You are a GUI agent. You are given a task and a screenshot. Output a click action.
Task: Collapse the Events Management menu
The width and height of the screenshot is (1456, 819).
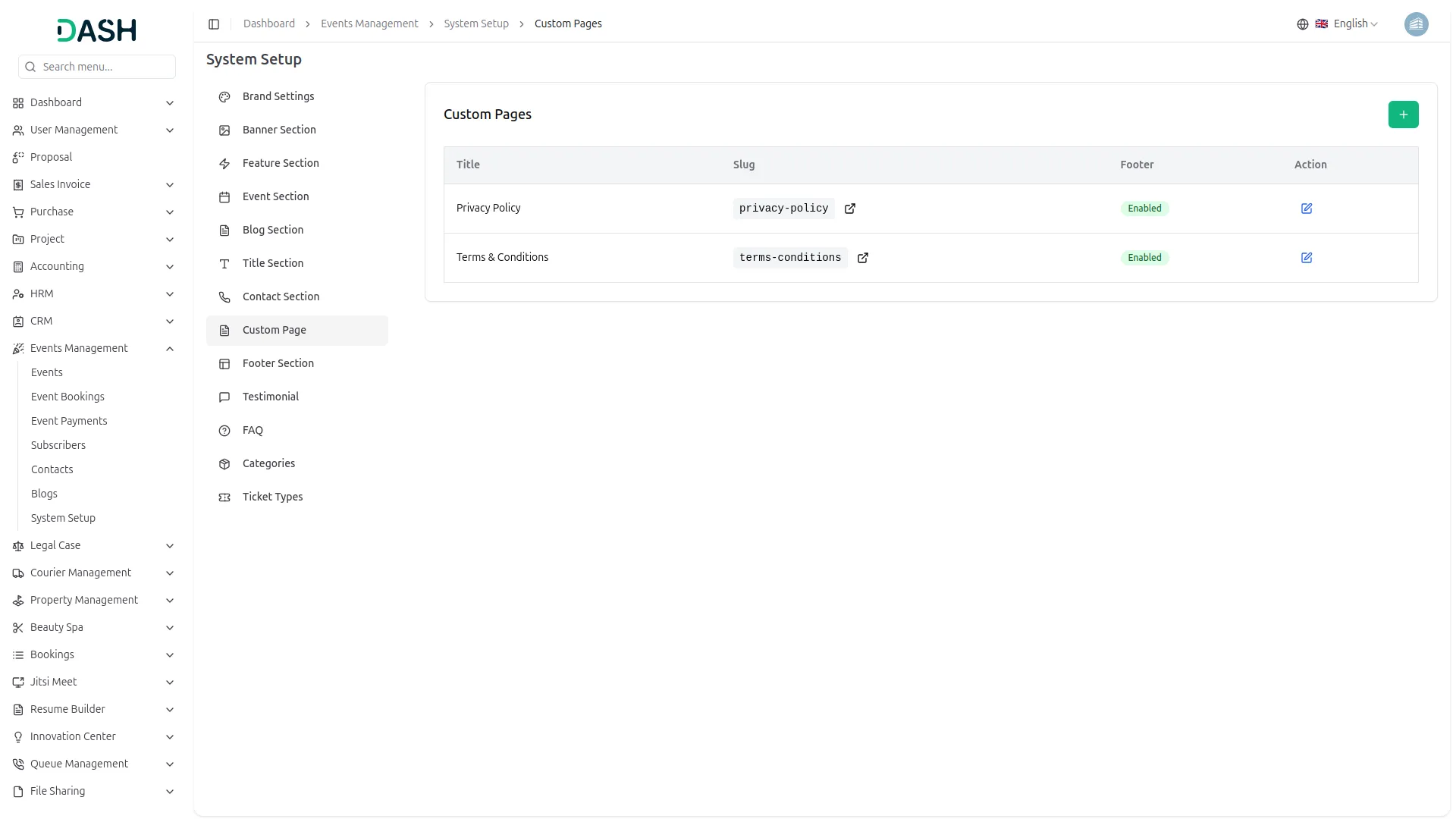click(170, 349)
